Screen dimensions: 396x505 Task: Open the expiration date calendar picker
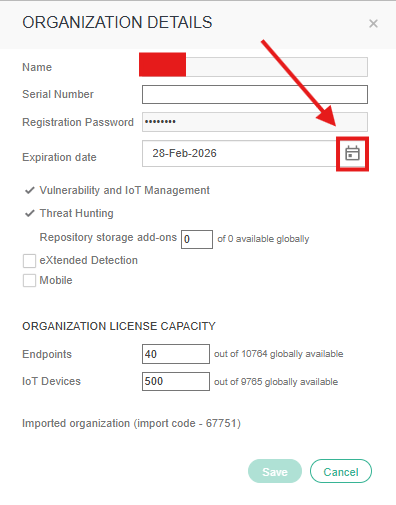pyautogui.click(x=352, y=154)
